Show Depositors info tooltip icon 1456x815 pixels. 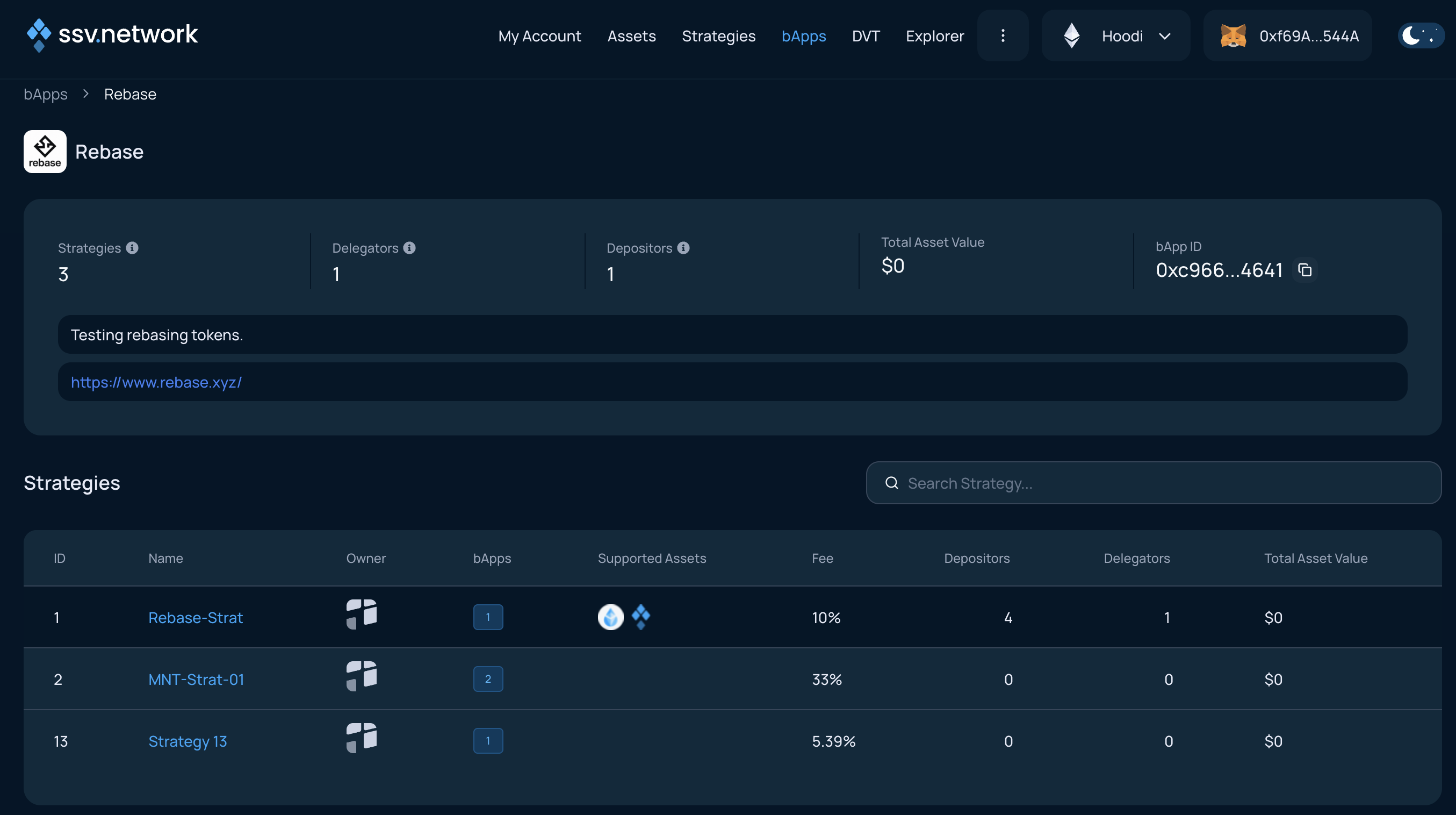pyautogui.click(x=683, y=248)
